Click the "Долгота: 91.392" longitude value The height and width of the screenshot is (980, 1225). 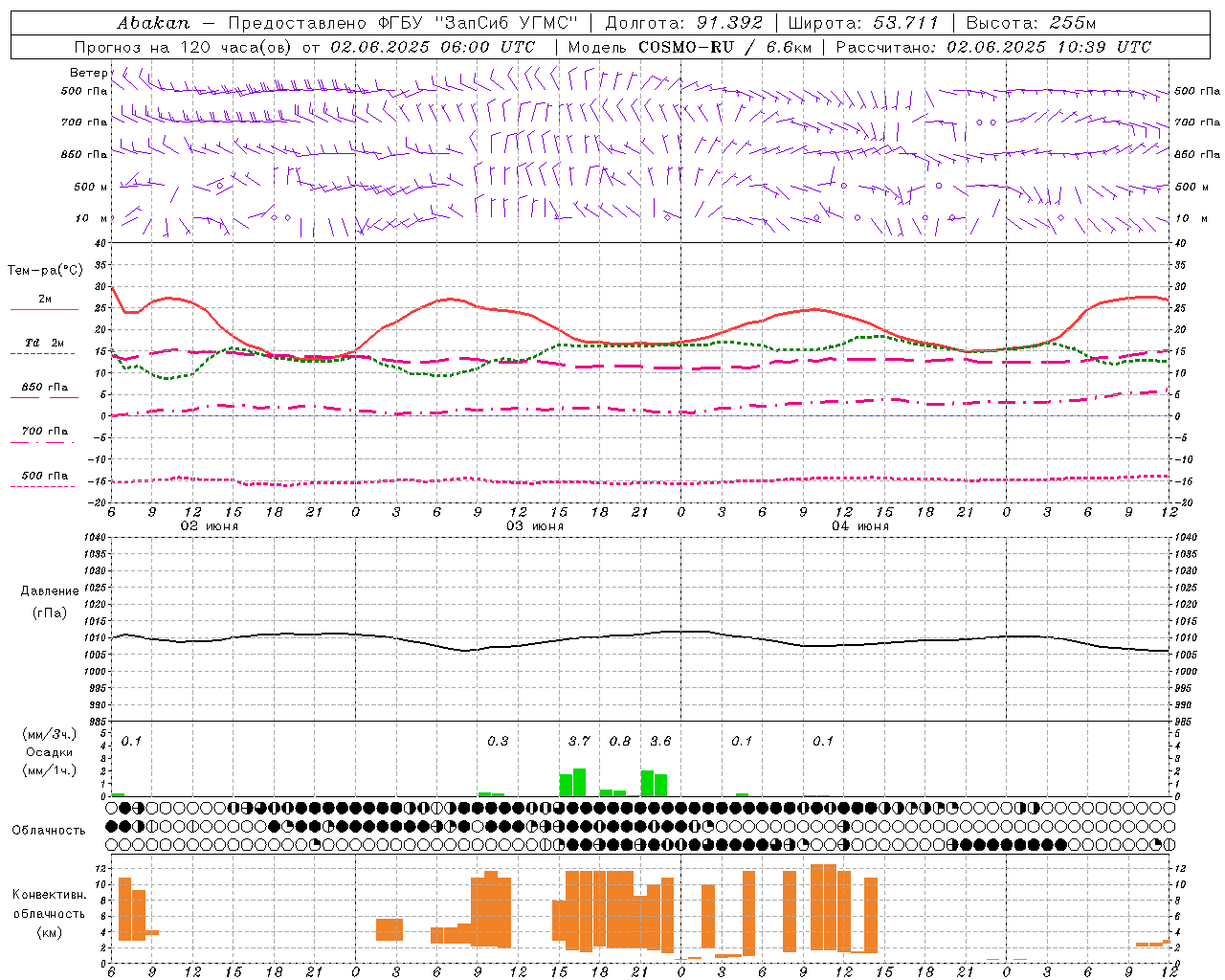click(x=683, y=23)
